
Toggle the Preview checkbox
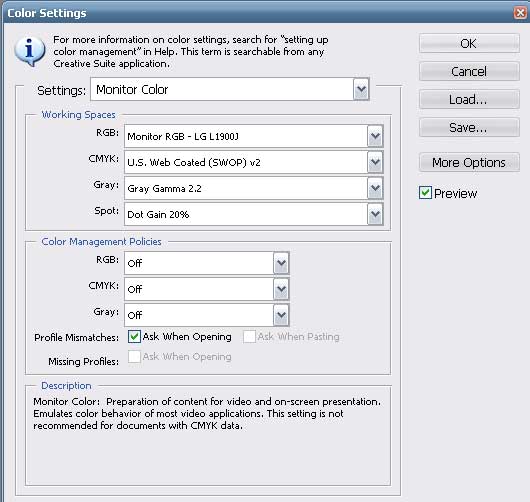(425, 193)
